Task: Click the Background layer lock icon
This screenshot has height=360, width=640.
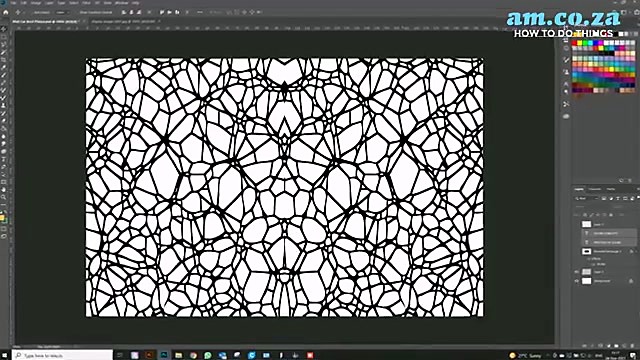Action: click(x=631, y=281)
